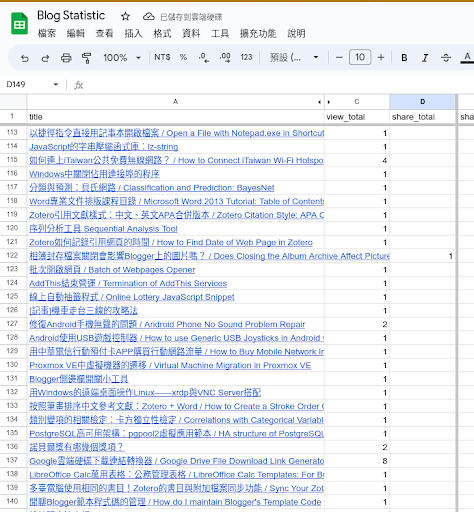Increase decimal places
474x512 pixels.
click(225, 58)
